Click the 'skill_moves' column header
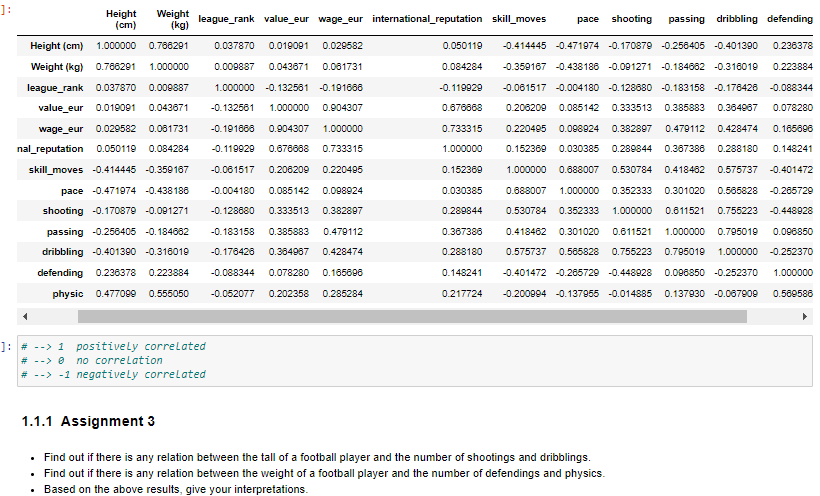This screenshot has height=496, width=820. (x=519, y=19)
